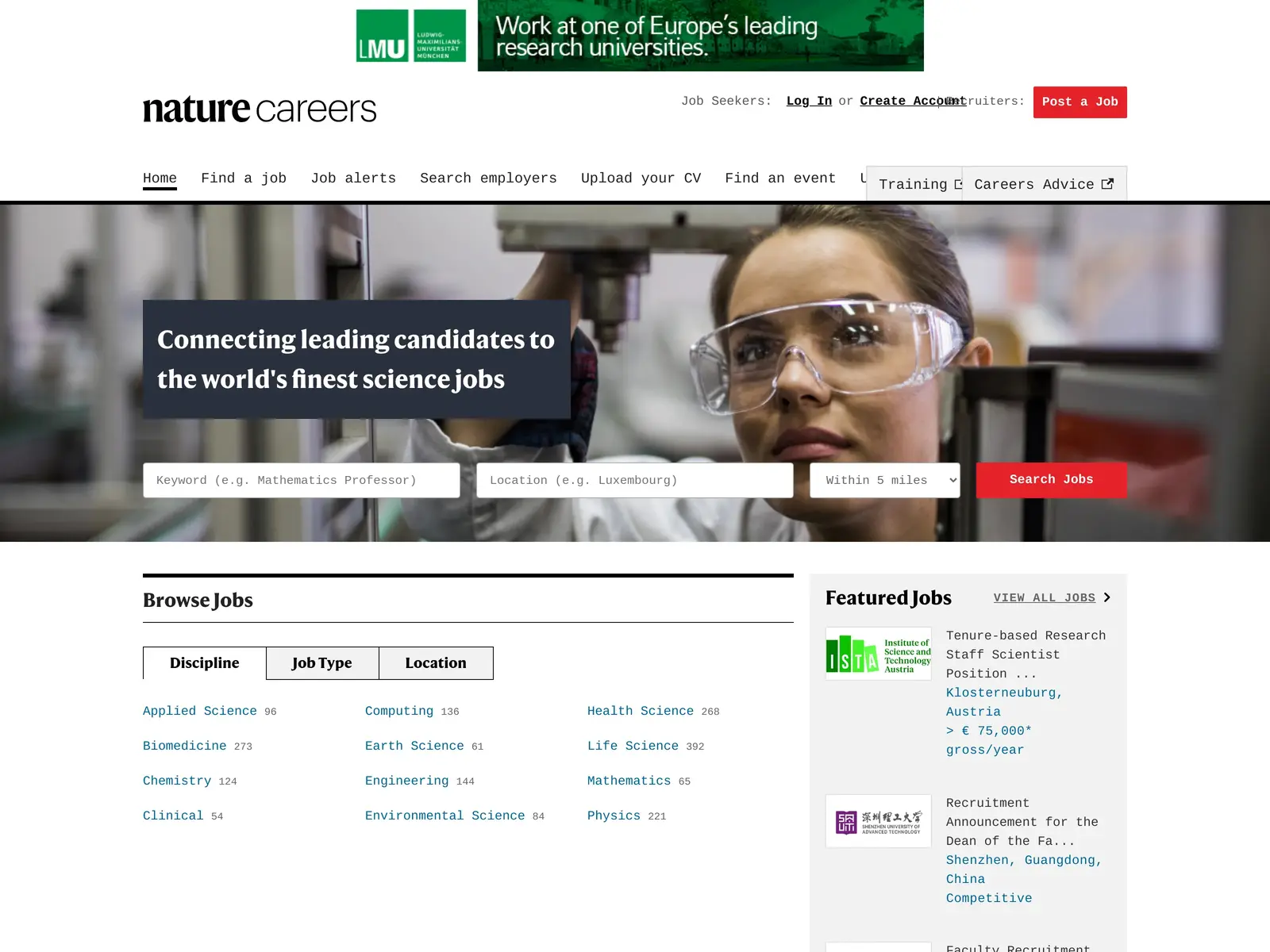The width and height of the screenshot is (1270, 952).
Task: Open Shenzhen University of Advanced Technology logo
Action: tap(879, 821)
